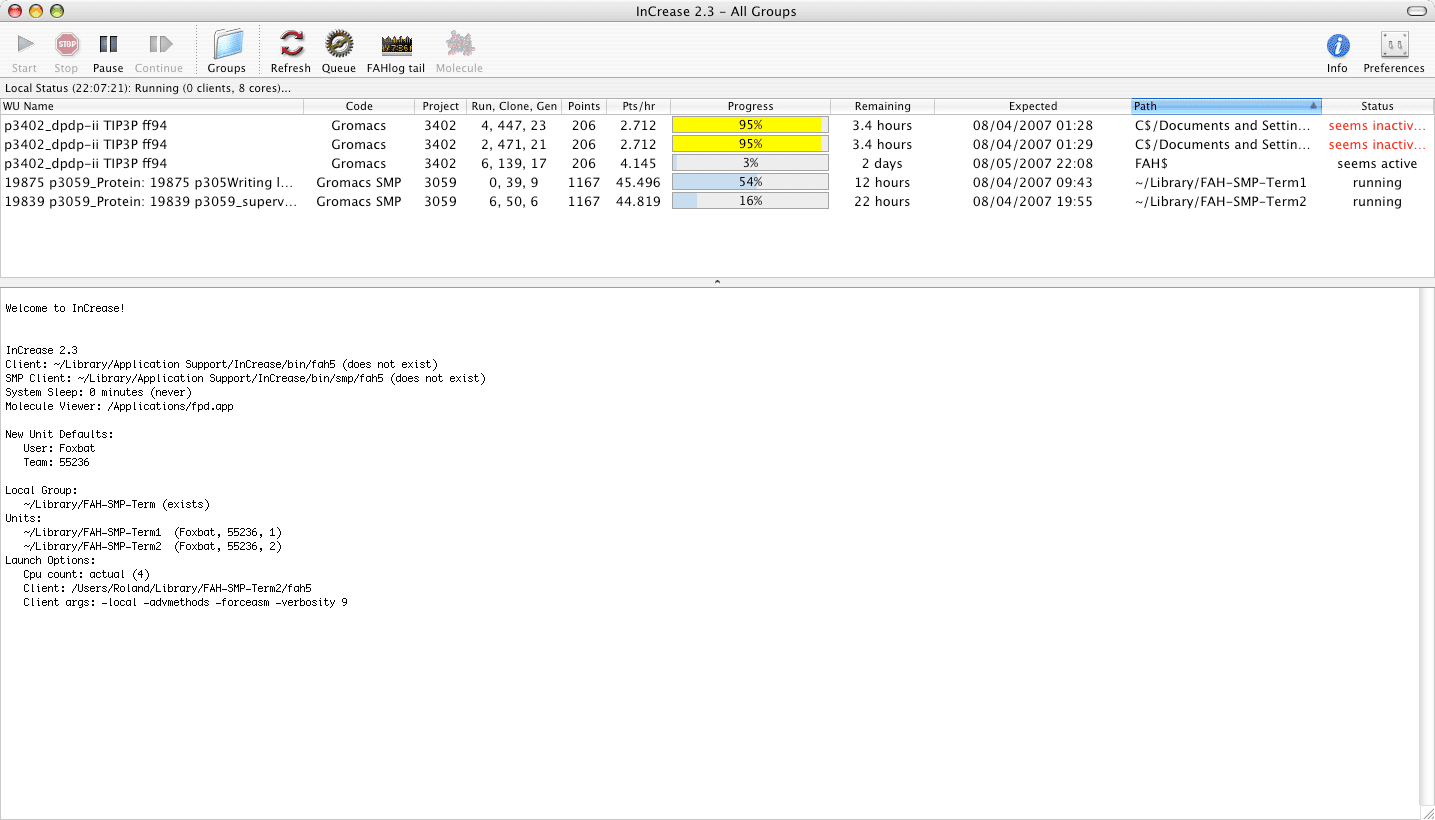Click the expected date 08/04/2007 09:43

coord(1033,183)
